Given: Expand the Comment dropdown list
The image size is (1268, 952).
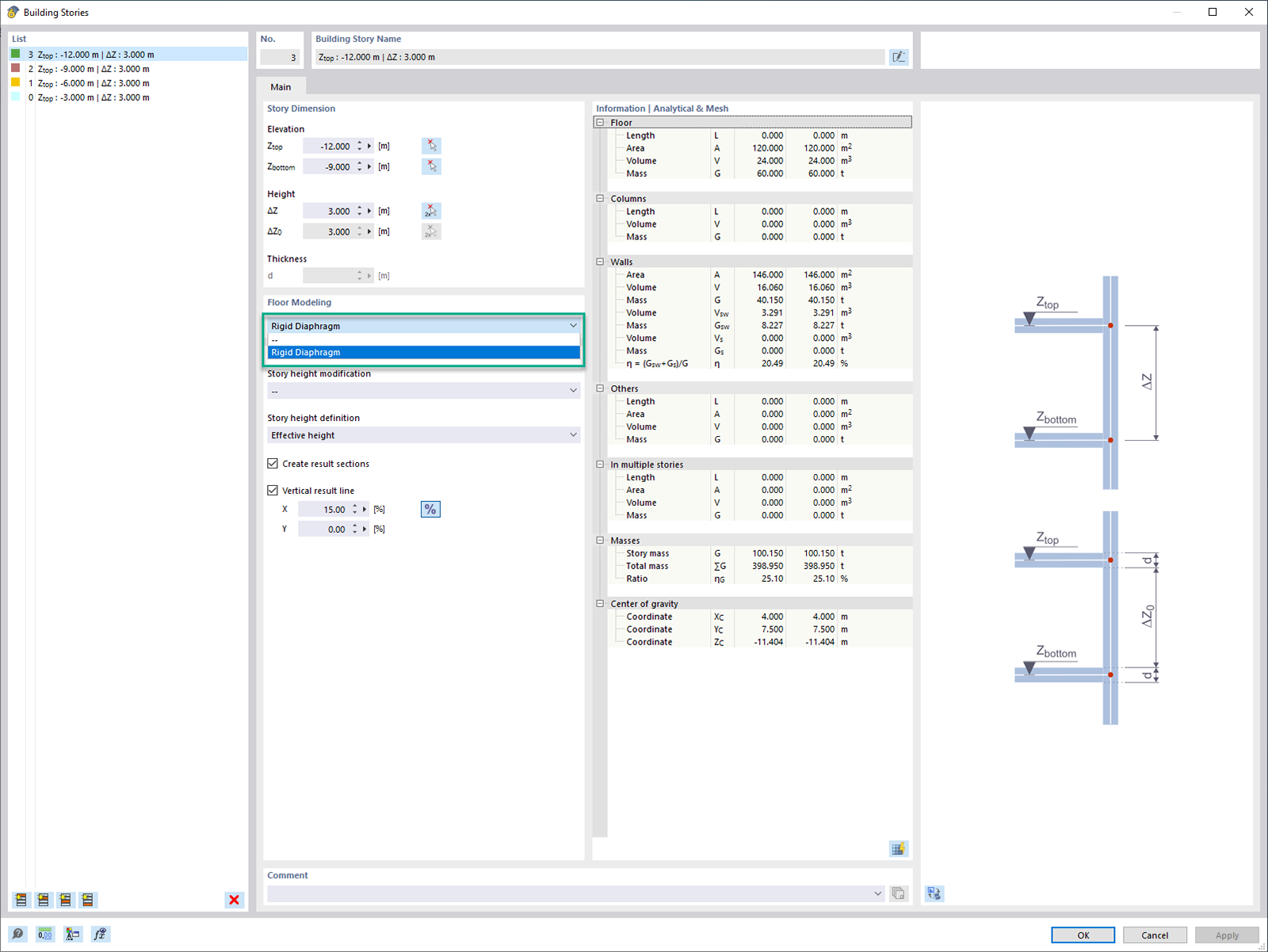Looking at the screenshot, I should (x=877, y=893).
